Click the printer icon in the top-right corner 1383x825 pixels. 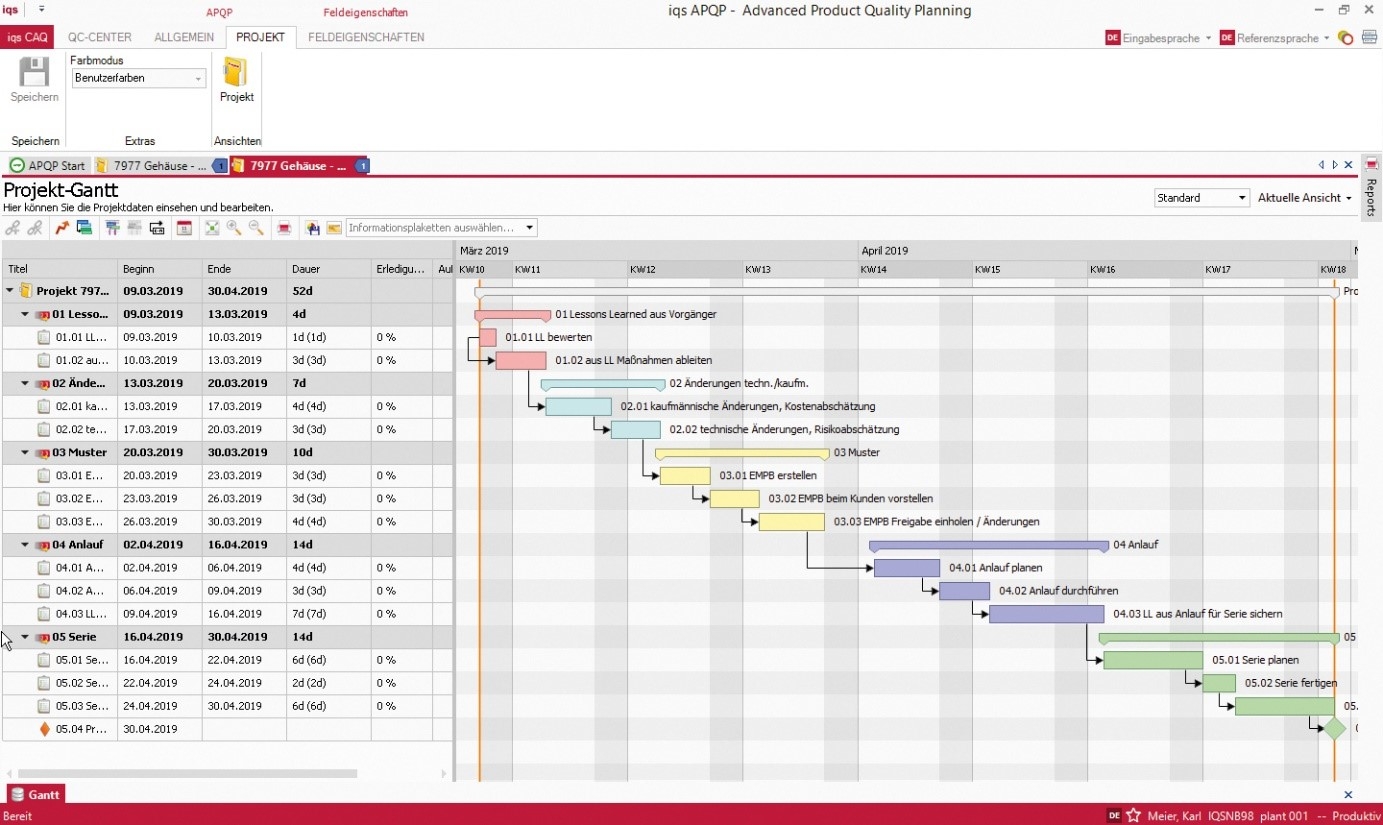tap(1369, 36)
